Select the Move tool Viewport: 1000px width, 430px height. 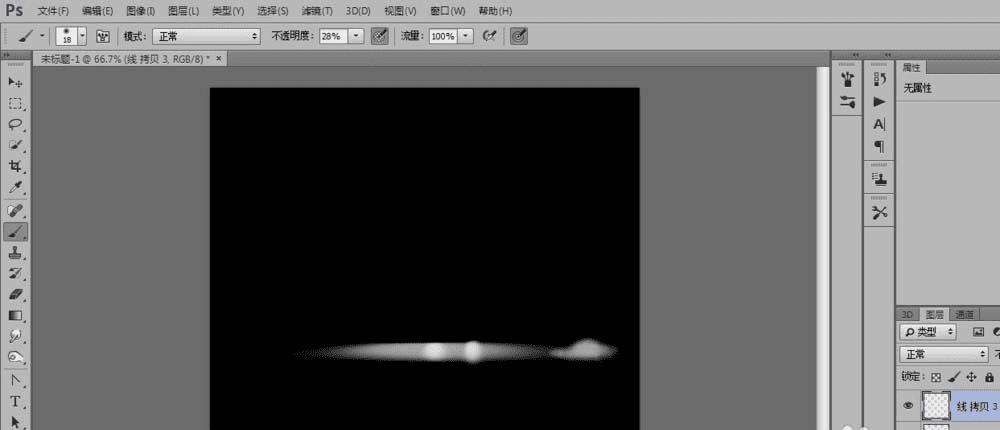(x=15, y=82)
